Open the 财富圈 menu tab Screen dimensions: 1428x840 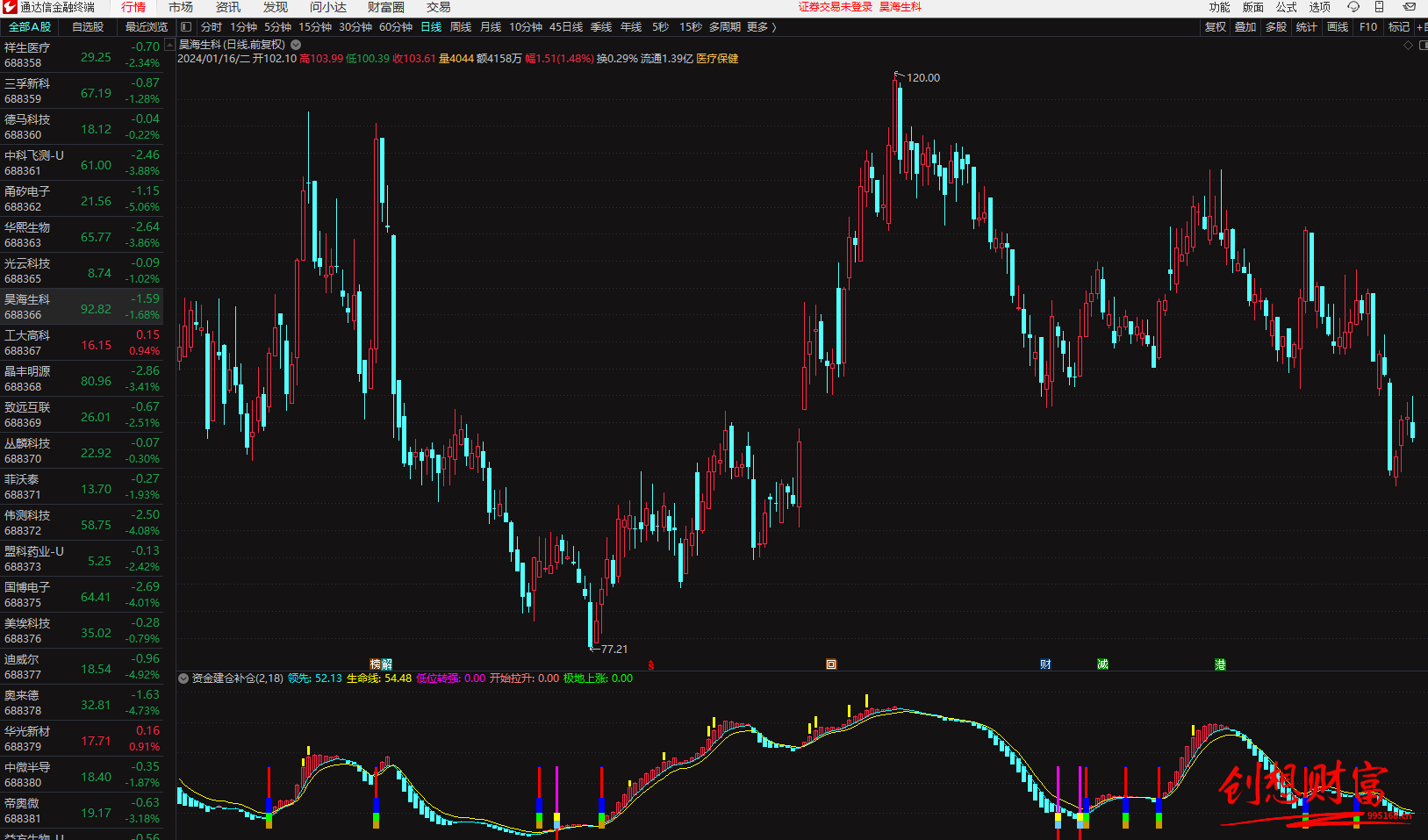pyautogui.click(x=386, y=7)
